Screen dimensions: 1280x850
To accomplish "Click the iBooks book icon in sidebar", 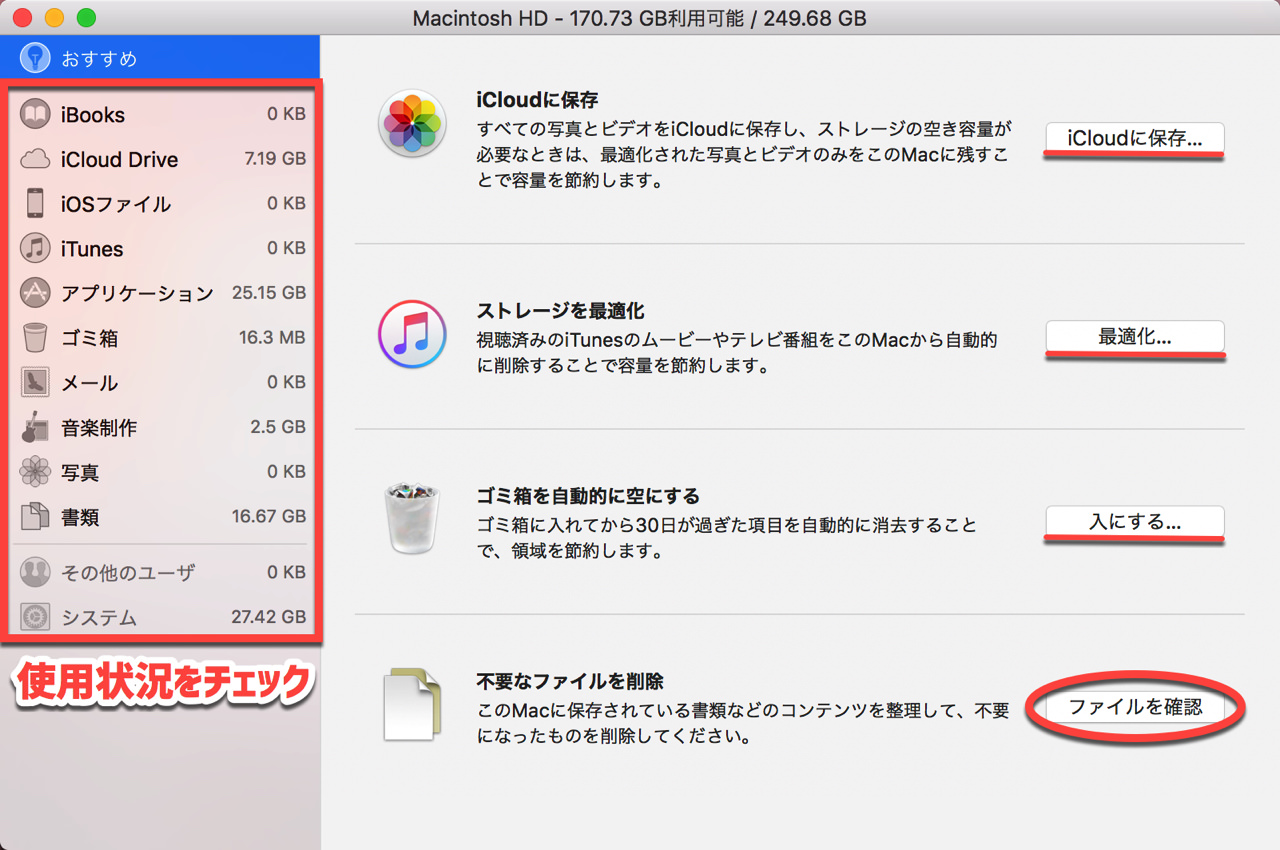I will point(35,114).
